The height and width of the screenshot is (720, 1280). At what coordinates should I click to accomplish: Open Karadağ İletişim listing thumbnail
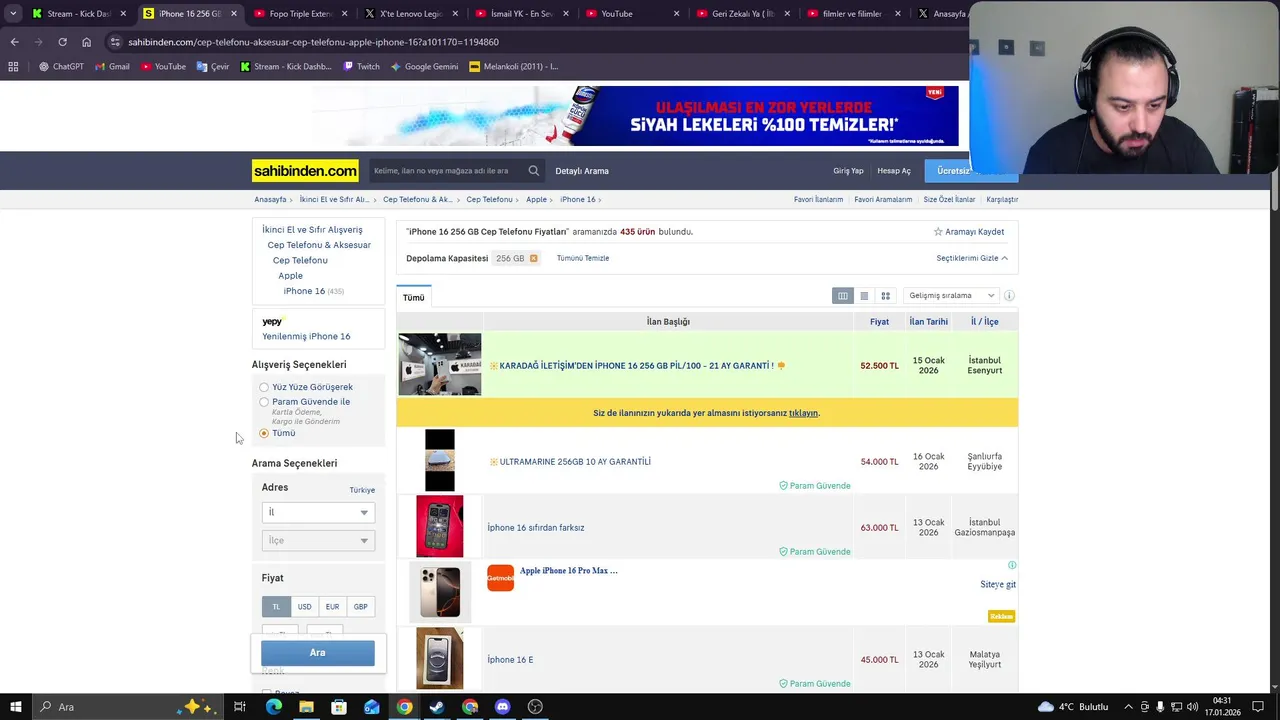(x=440, y=364)
